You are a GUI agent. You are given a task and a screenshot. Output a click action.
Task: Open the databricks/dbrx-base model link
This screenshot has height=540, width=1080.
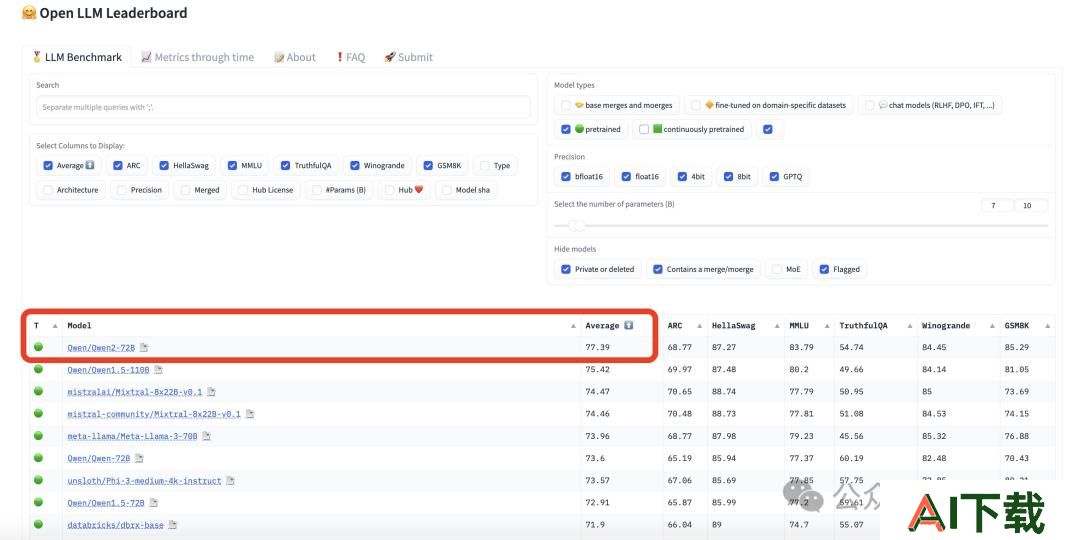point(116,525)
